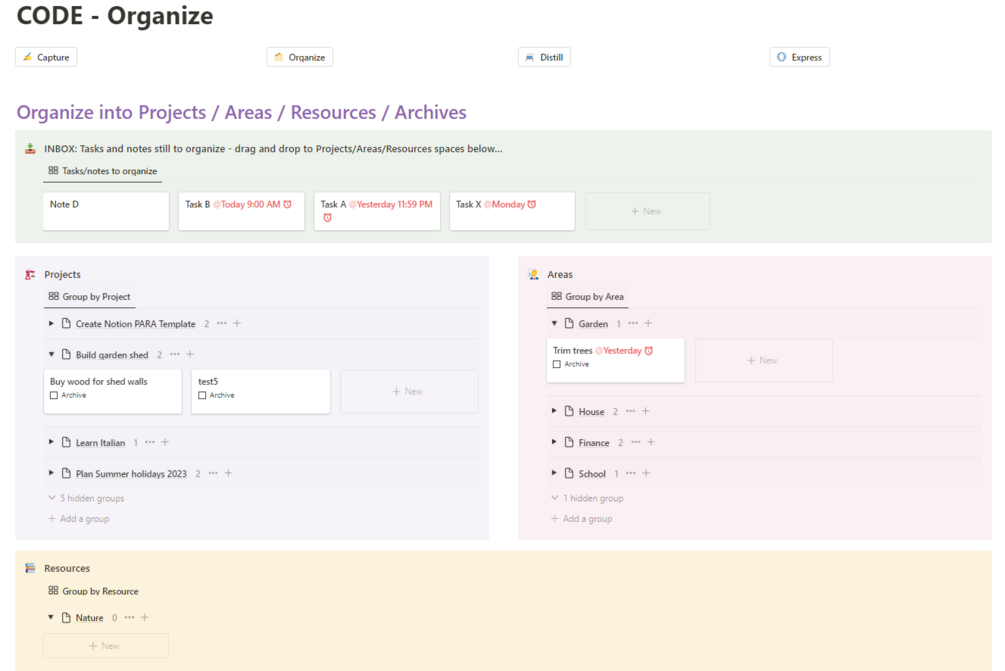Open the three-dot menu for Learn Italian group
This screenshot has width=1005, height=671.
pyautogui.click(x=150, y=443)
